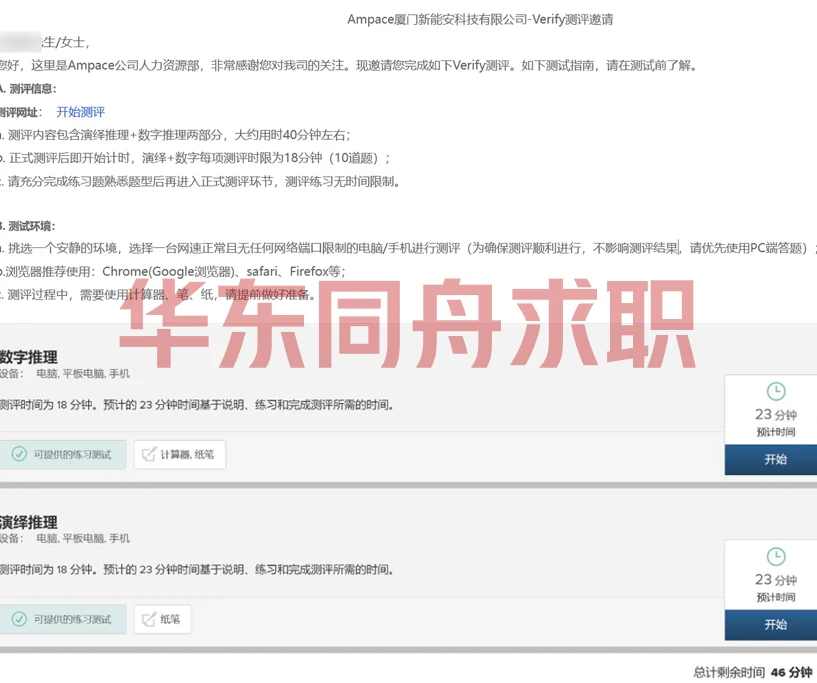
Task: Click 总计剩余时间 46 分钟 text
Action: click(752, 673)
